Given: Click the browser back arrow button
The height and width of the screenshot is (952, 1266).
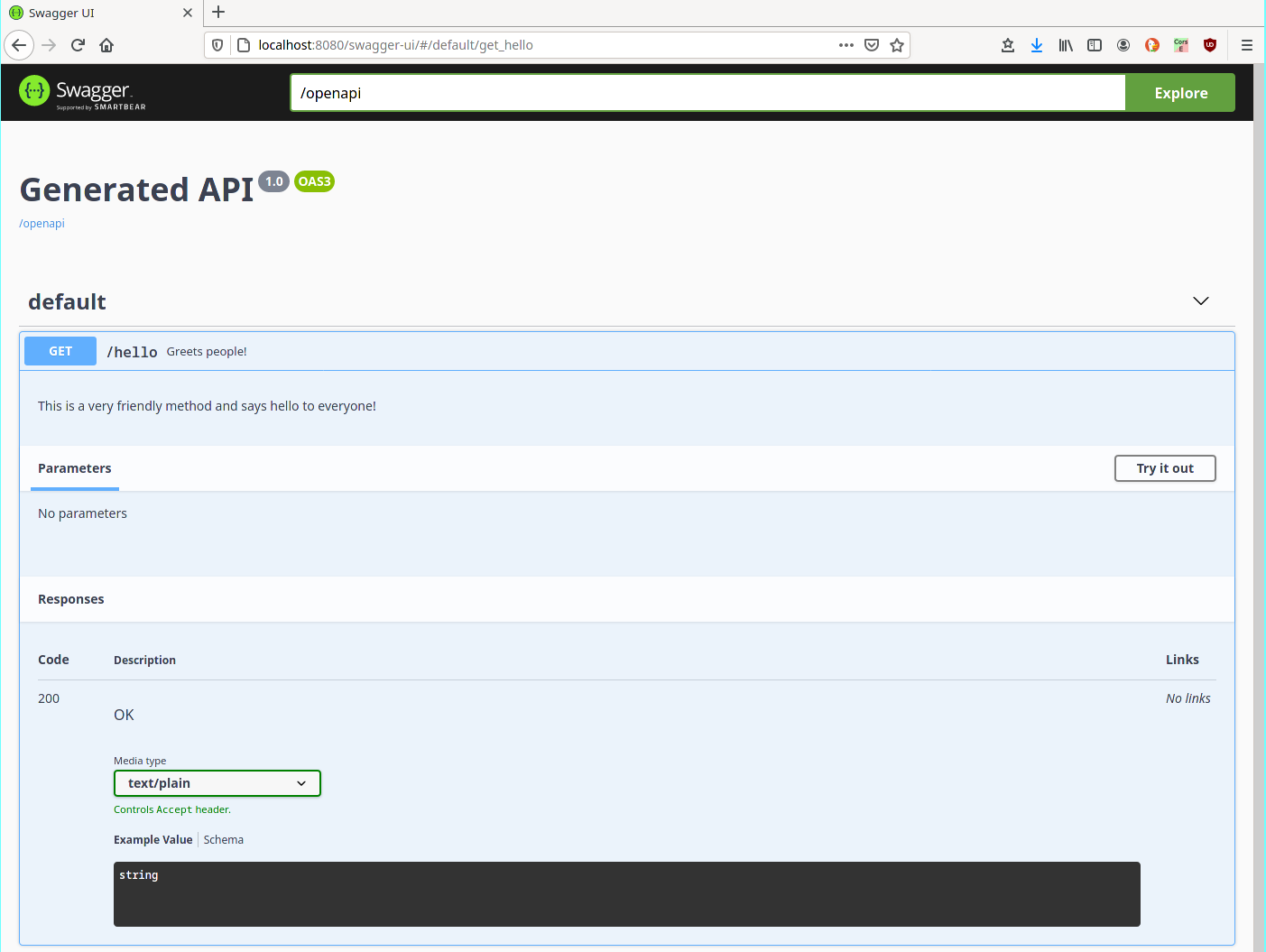Looking at the screenshot, I should coord(19,45).
